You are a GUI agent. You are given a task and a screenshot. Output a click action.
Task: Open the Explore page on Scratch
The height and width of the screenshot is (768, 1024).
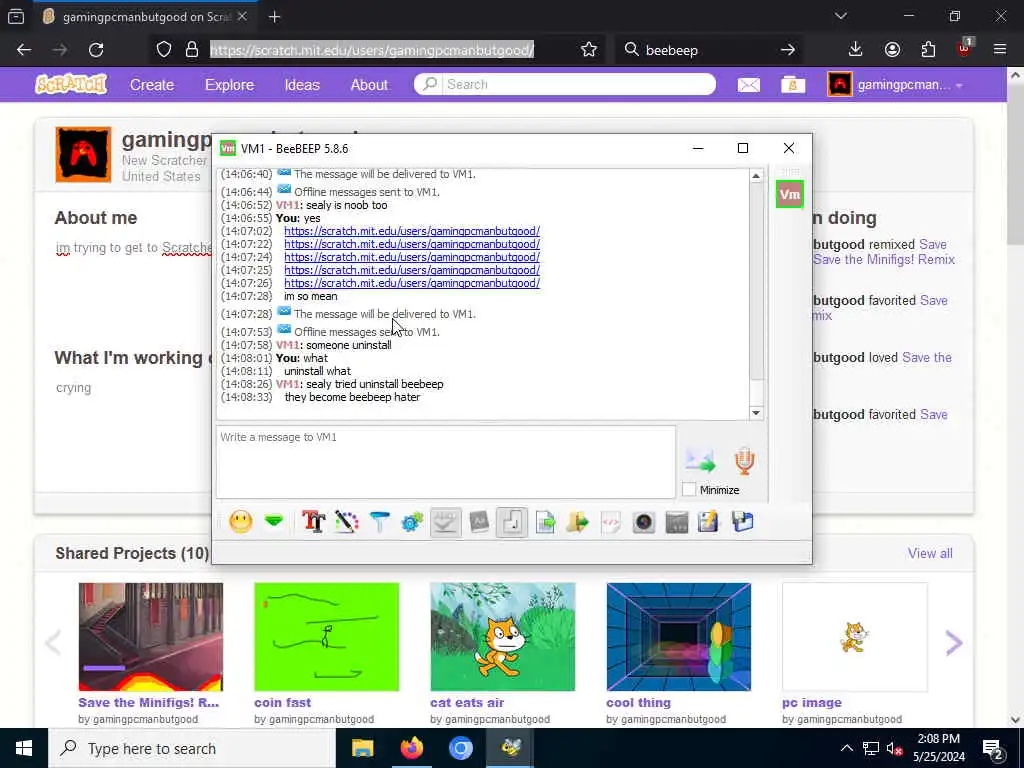coord(229,85)
